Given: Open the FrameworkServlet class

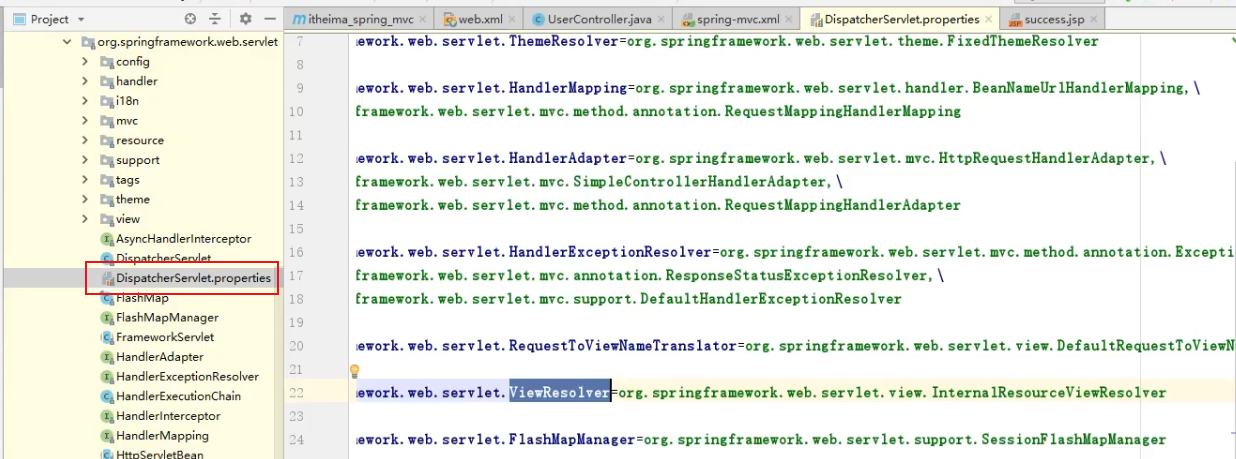Looking at the screenshot, I should tap(165, 337).
